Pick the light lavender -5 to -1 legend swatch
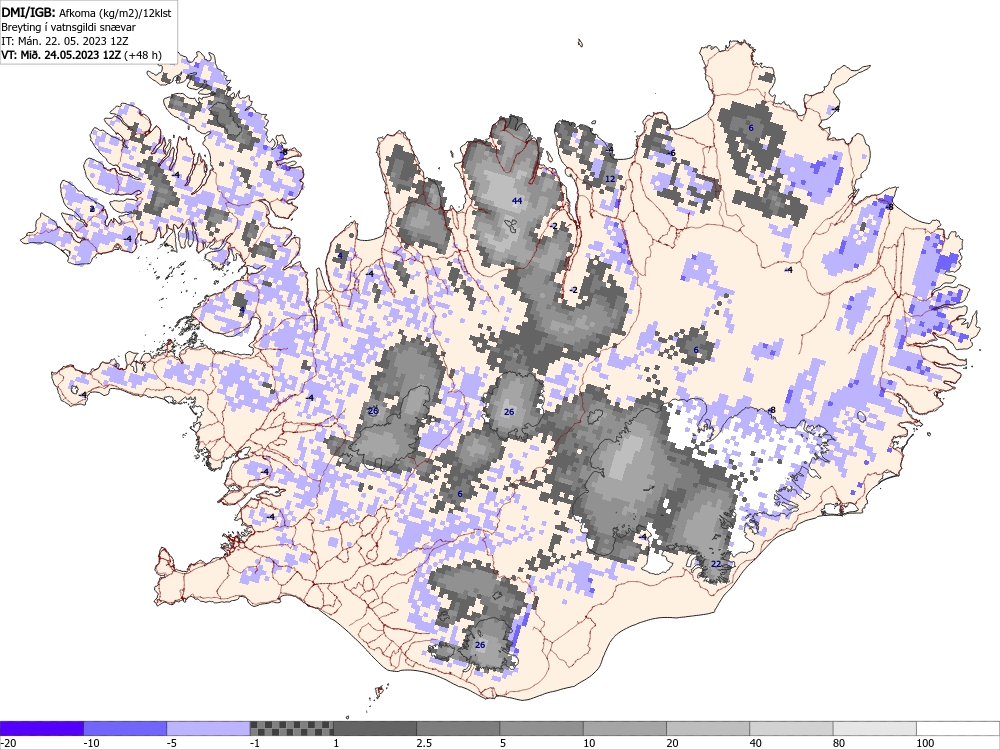This screenshot has height=750, width=1000. click(209, 728)
